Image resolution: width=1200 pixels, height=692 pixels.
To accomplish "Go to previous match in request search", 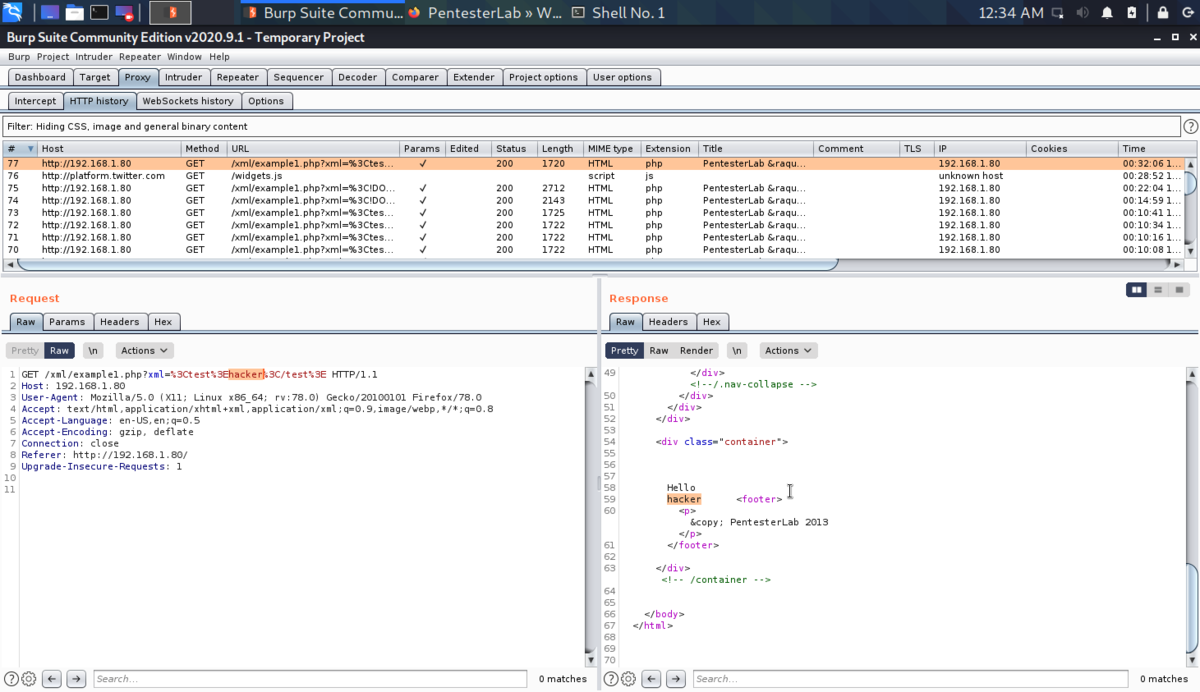I will point(52,679).
